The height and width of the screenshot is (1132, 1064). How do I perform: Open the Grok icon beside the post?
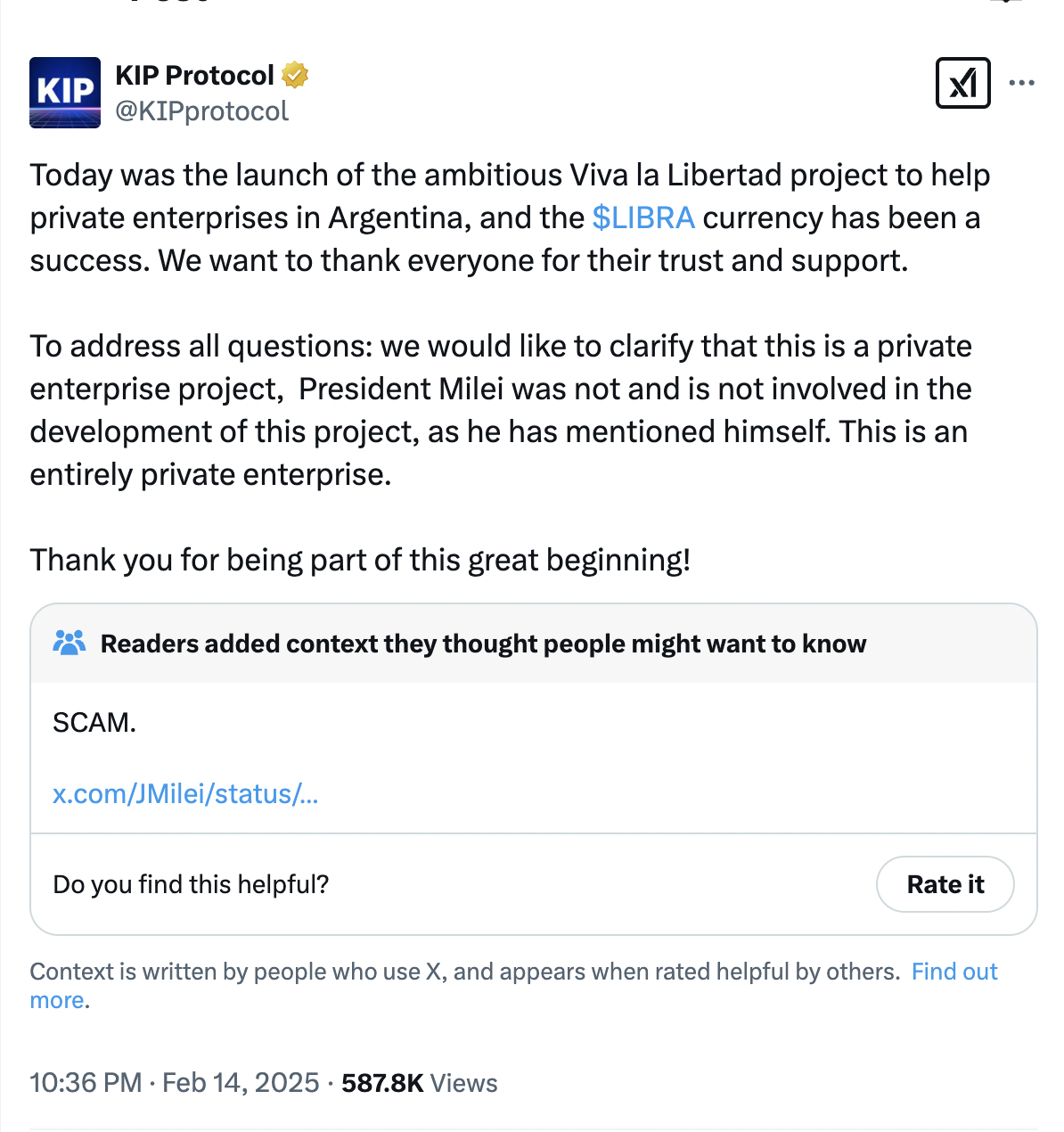962,83
